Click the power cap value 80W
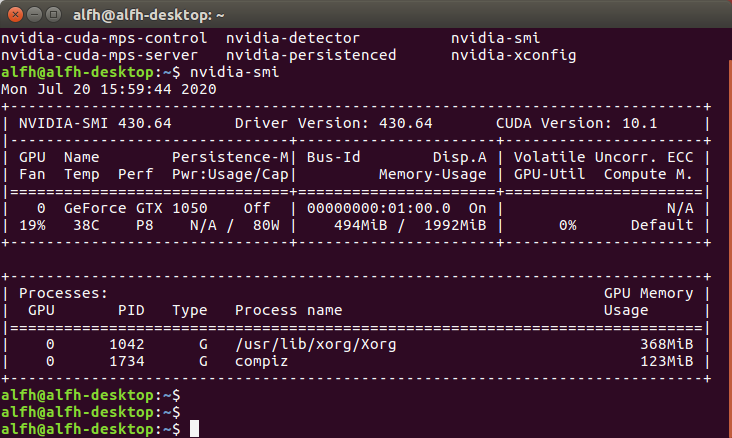Screen dimensions: 732x438 [x=266, y=225]
